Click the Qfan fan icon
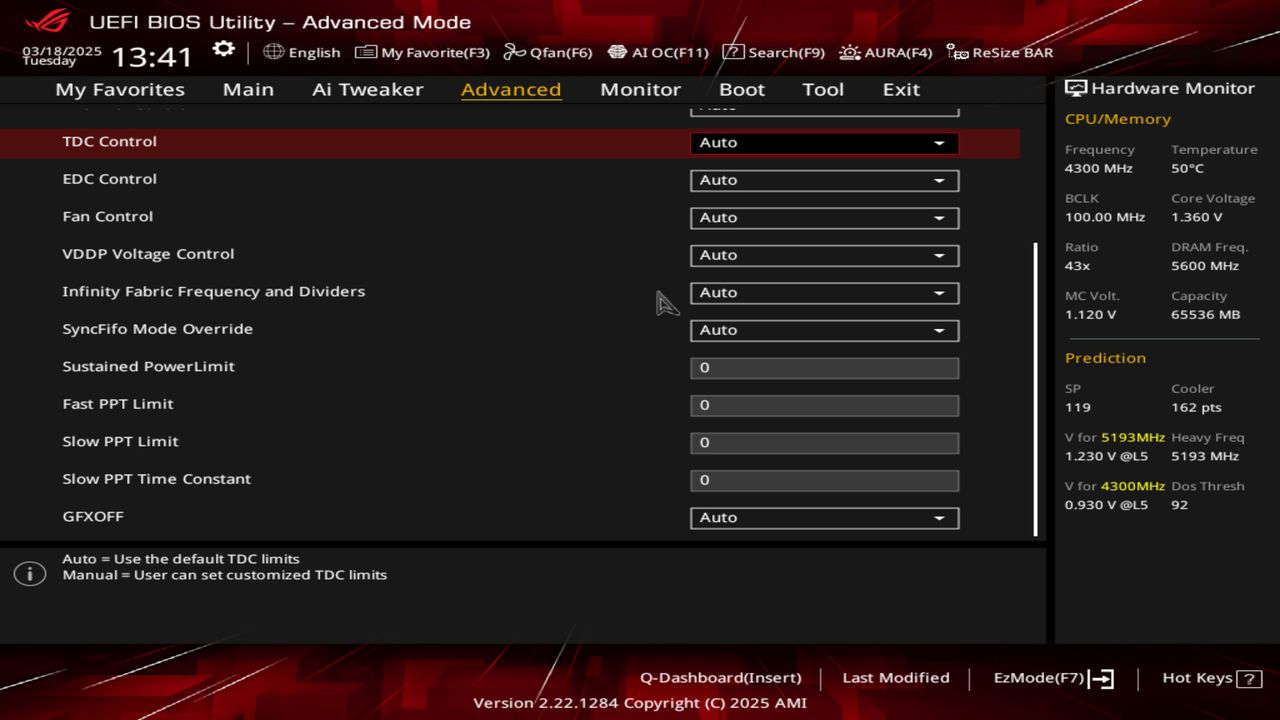The image size is (1280, 720). click(x=514, y=52)
